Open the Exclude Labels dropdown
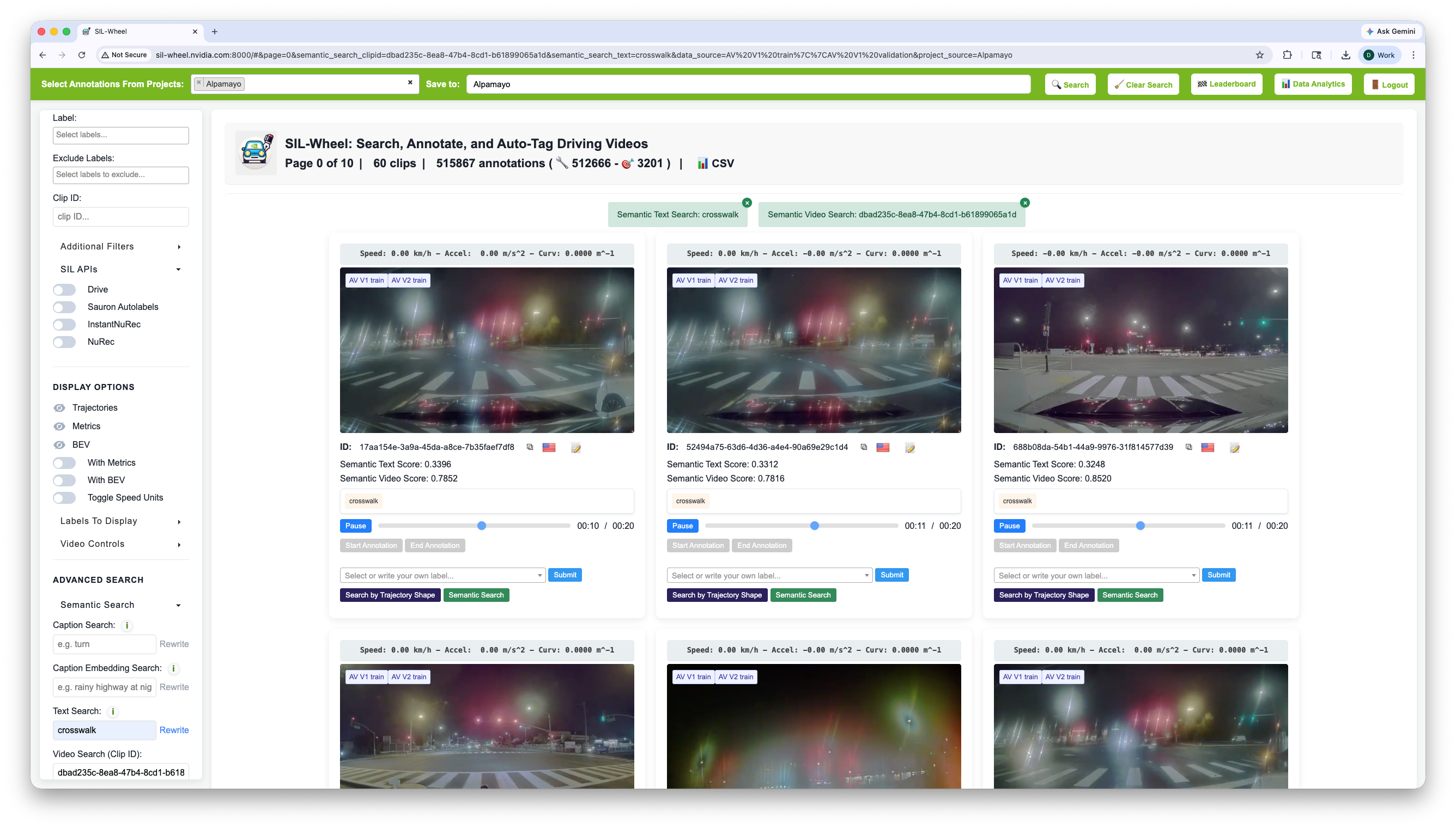Image resolution: width=1456 pixels, height=829 pixels. coord(120,175)
